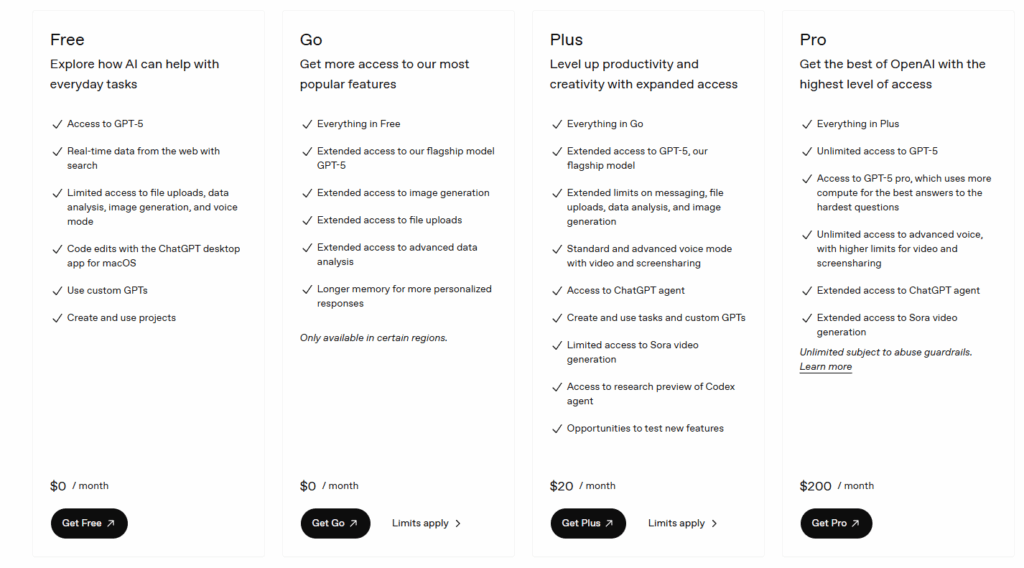Image resolution: width=1024 pixels, height=568 pixels.
Task: Expand chevron beside Plus plan's Limits apply
Action: pos(714,523)
